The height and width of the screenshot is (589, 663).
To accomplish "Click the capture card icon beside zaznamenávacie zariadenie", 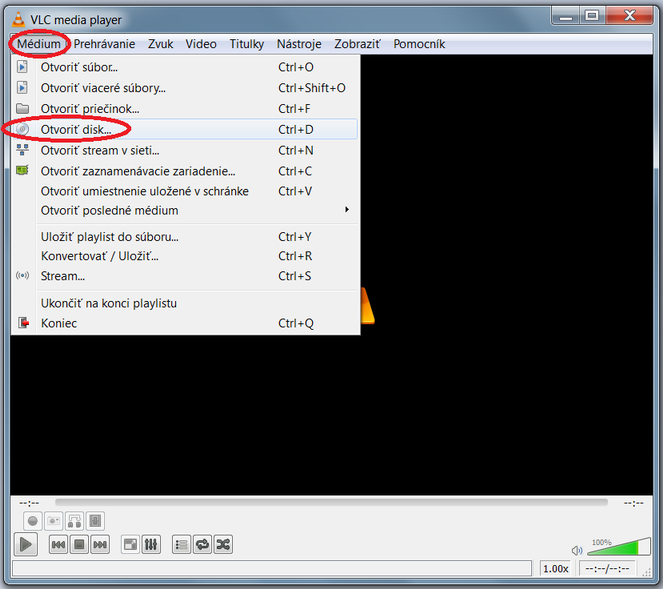I will coord(22,170).
